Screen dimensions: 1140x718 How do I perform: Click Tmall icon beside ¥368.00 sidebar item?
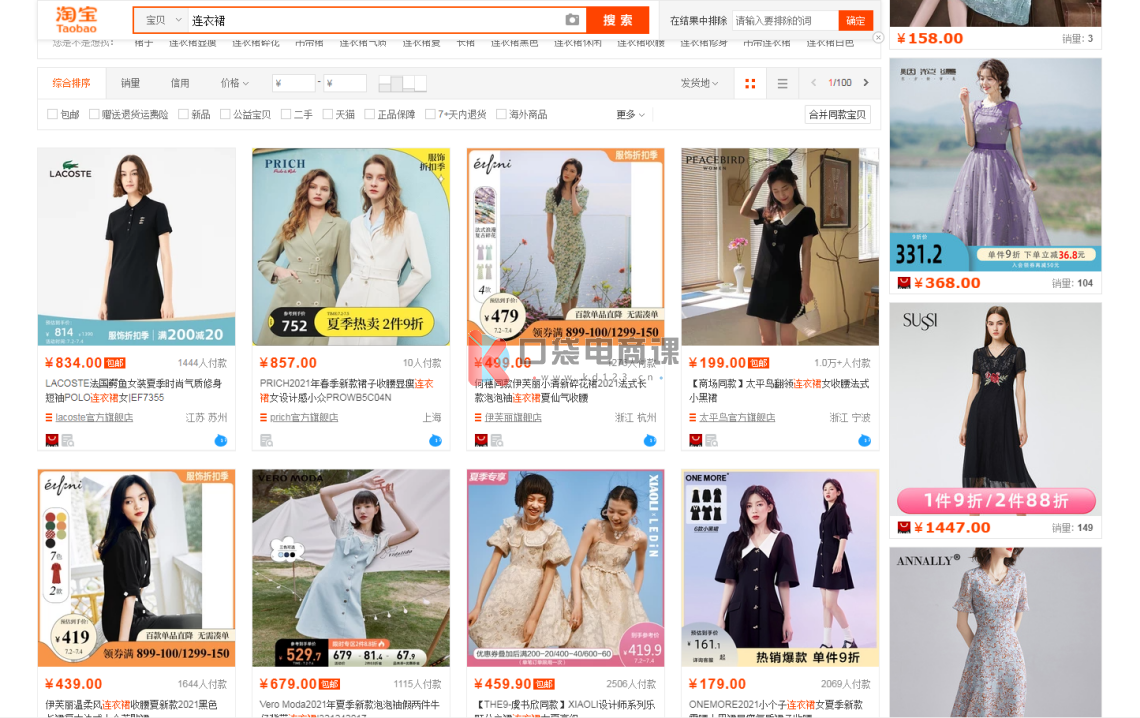[x=904, y=283]
